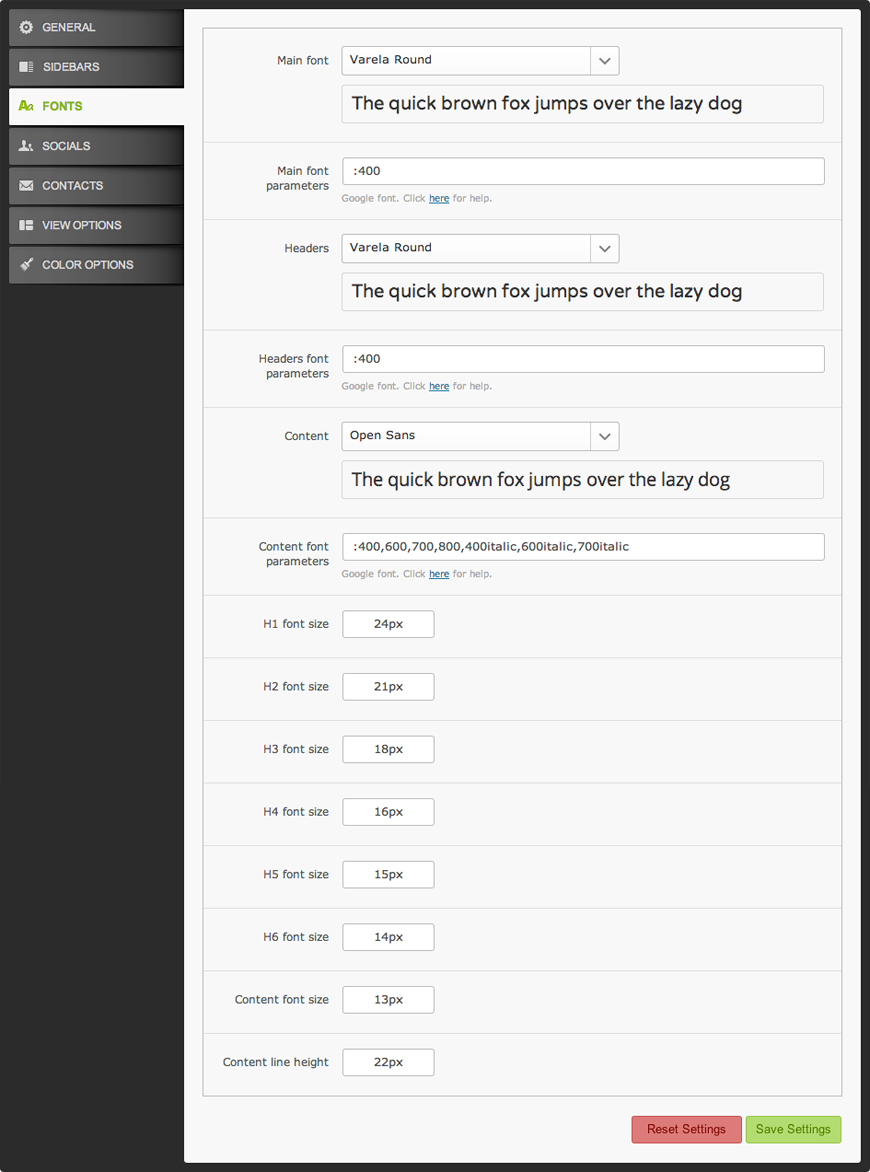This screenshot has height=1172, width=870.
Task: Open the Content font dropdown showing Open Sans
Action: pos(604,436)
